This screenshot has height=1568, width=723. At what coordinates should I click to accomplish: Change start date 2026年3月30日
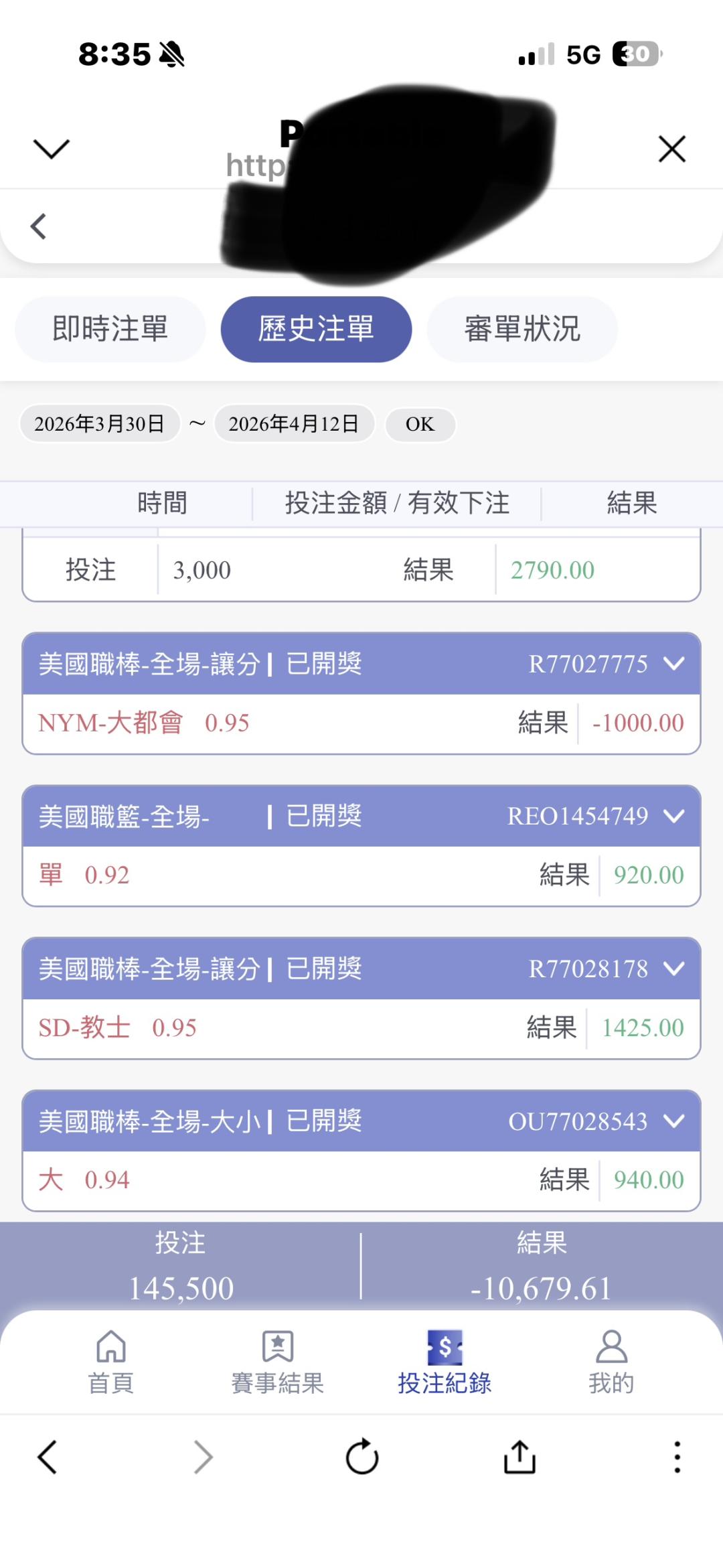click(100, 424)
